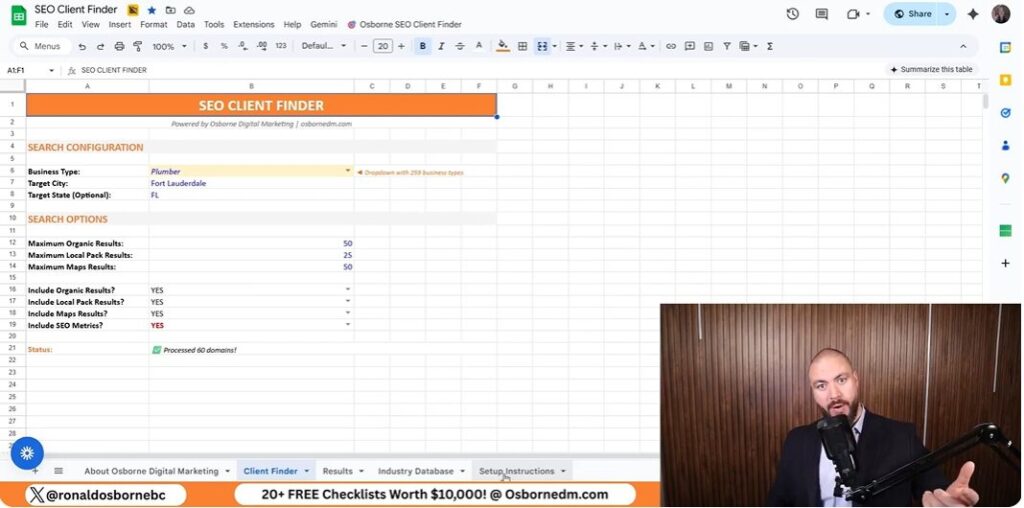Click the Share button
The width and height of the screenshot is (1024, 508).
coord(912,14)
